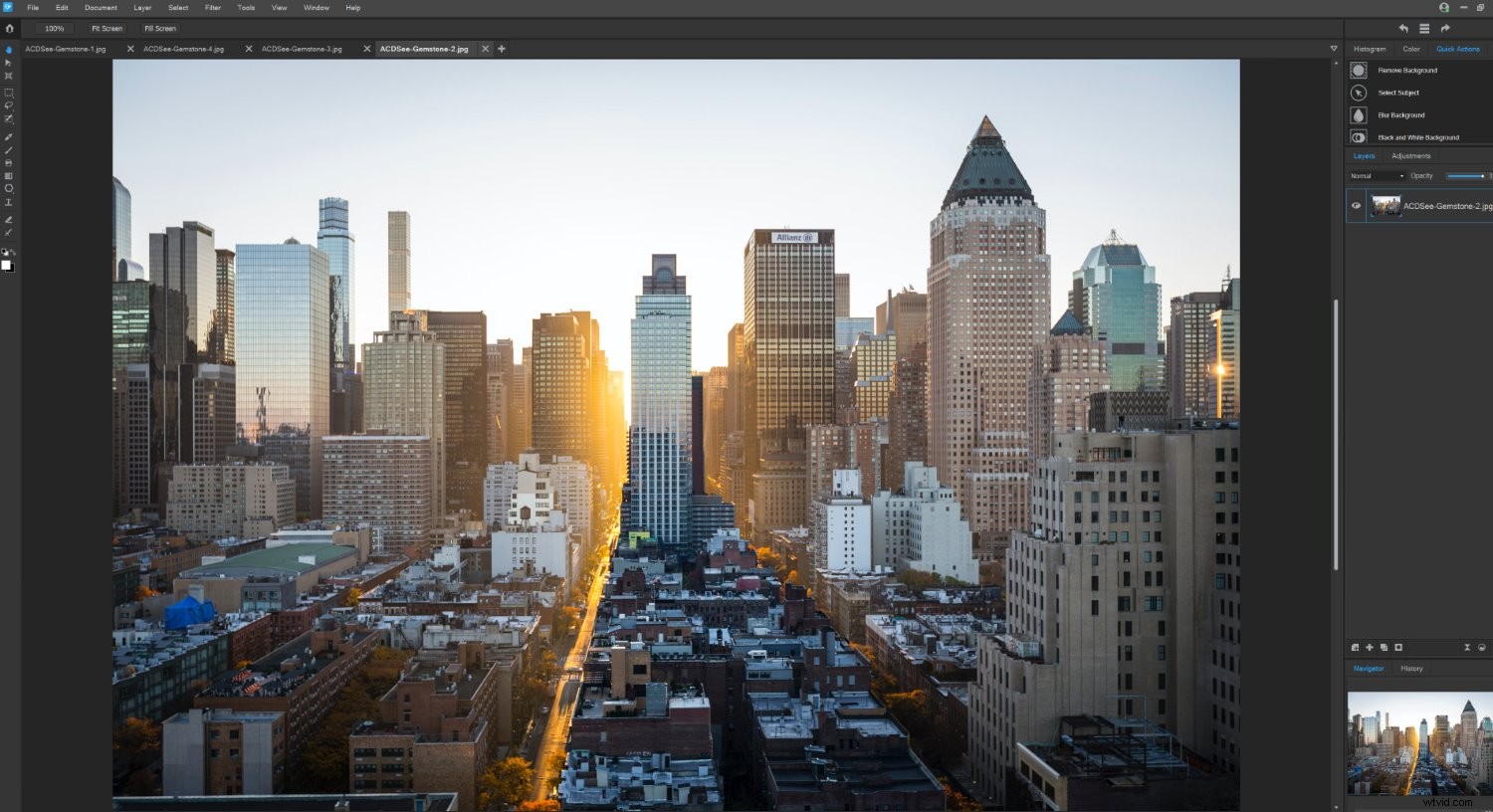This screenshot has width=1493, height=812.
Task: Expand the Filter menu
Action: click(x=212, y=7)
